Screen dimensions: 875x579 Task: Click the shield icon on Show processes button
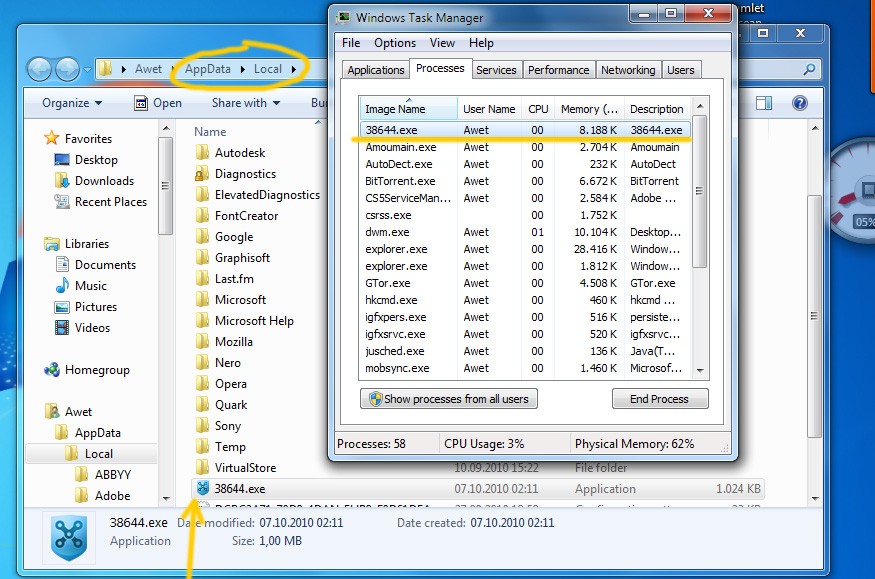coord(375,399)
